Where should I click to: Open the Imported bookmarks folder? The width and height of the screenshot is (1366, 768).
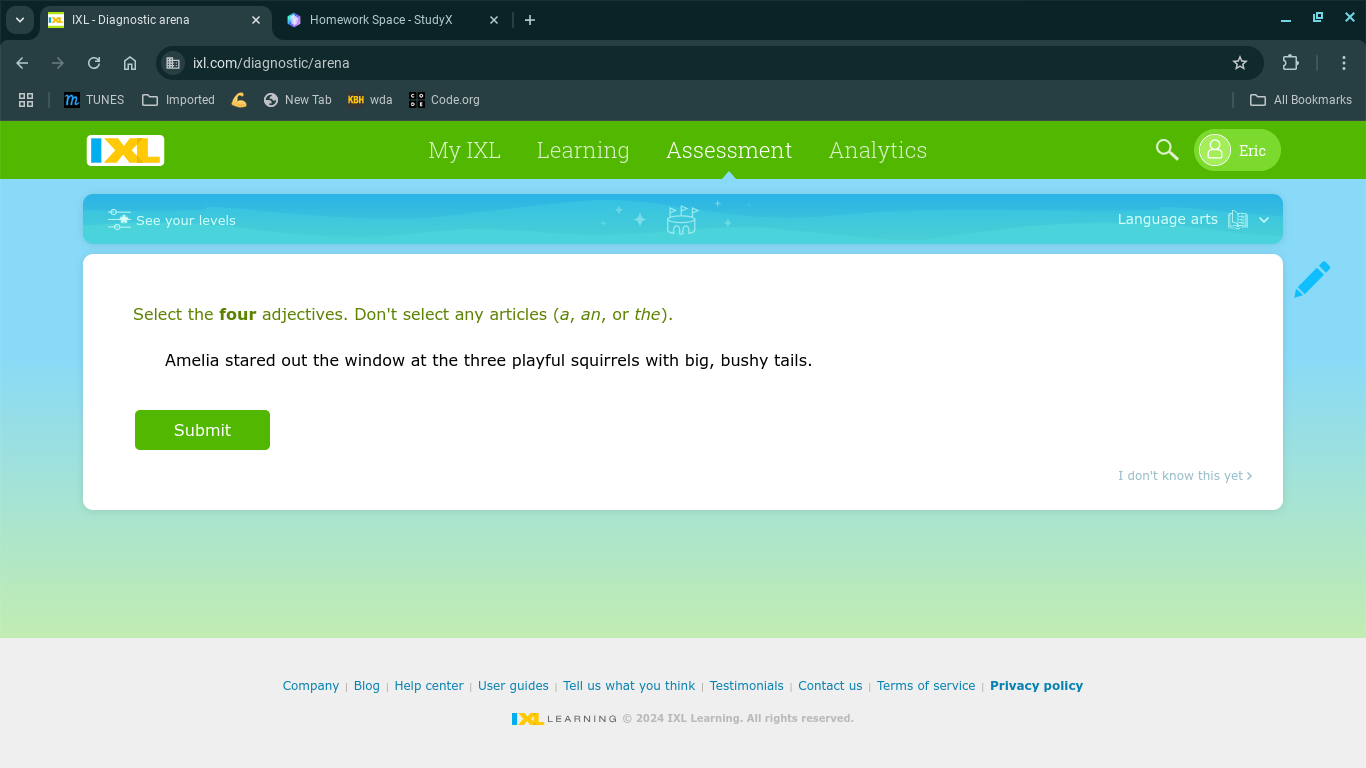(178, 100)
